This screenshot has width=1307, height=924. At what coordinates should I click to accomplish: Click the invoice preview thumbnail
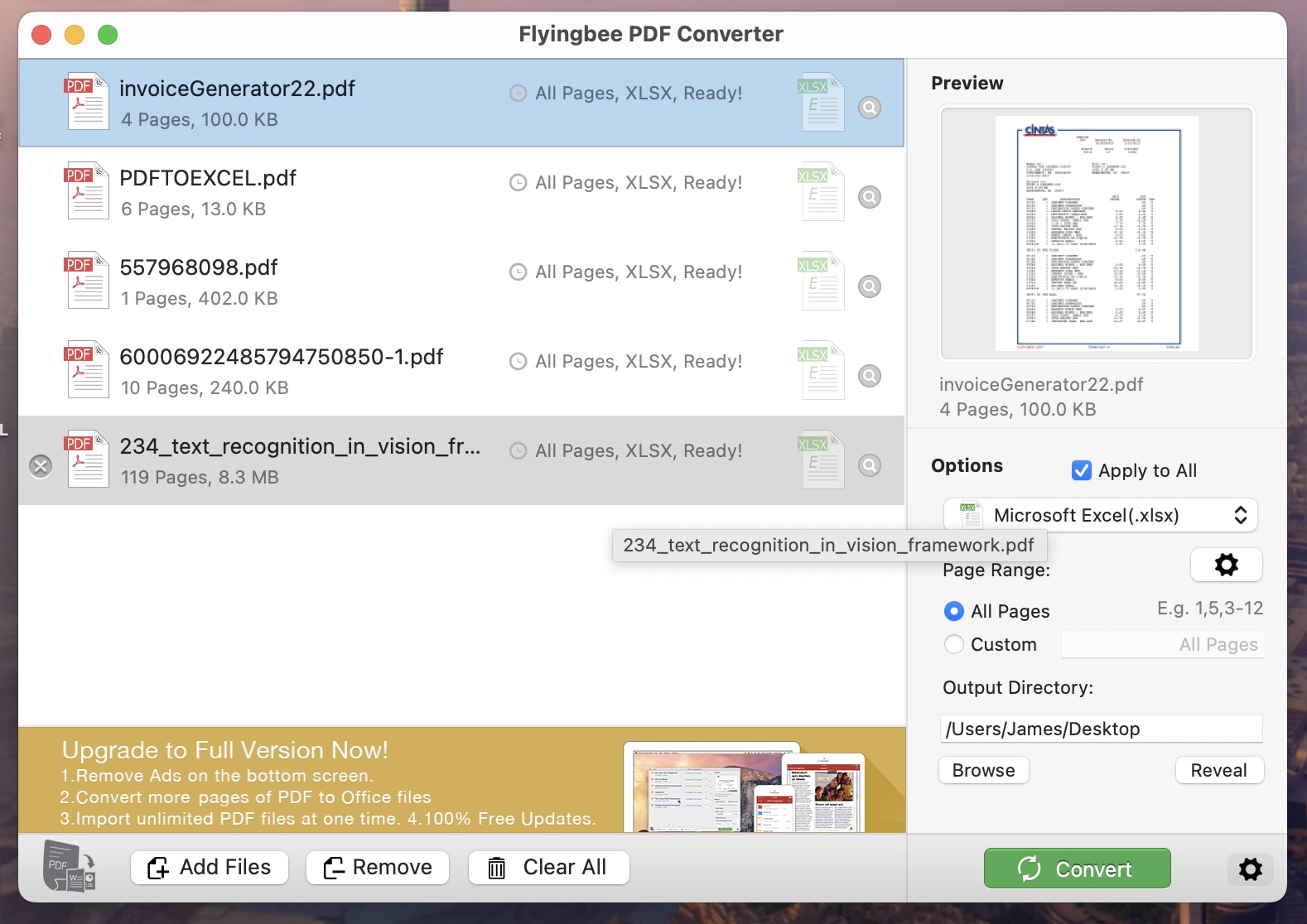pyautogui.click(x=1097, y=233)
